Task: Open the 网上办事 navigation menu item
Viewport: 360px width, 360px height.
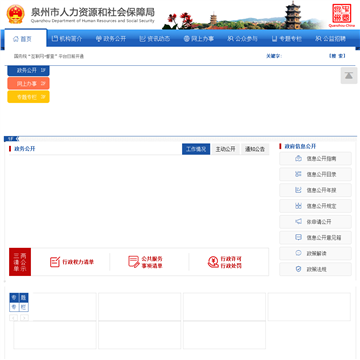Action: tap(199, 39)
